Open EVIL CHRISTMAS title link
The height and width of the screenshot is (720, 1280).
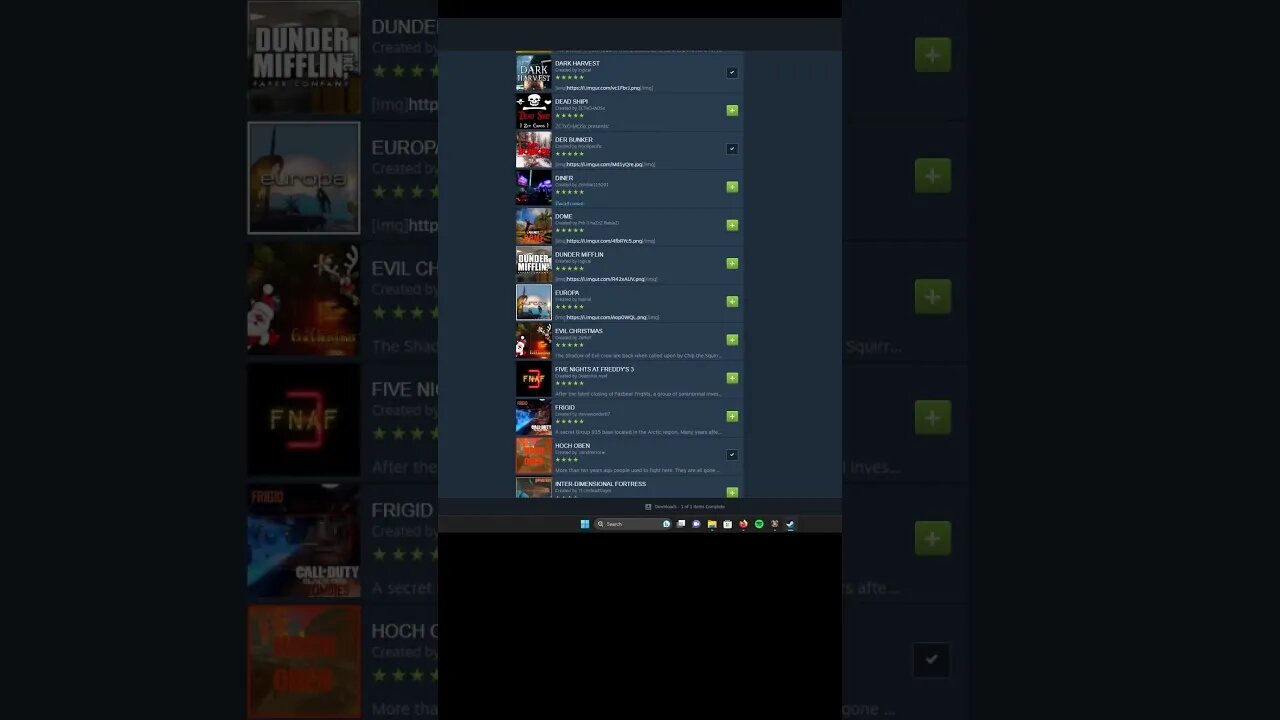coord(579,331)
